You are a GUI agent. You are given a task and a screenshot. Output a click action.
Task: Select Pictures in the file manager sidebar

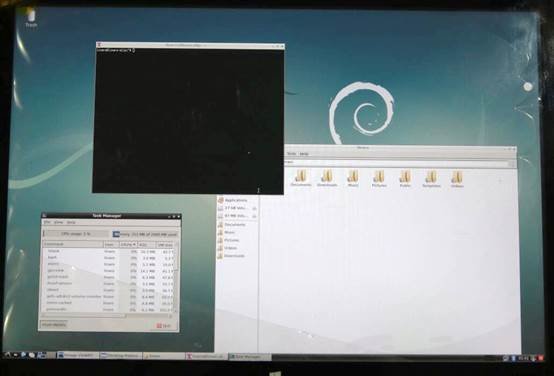(229, 240)
